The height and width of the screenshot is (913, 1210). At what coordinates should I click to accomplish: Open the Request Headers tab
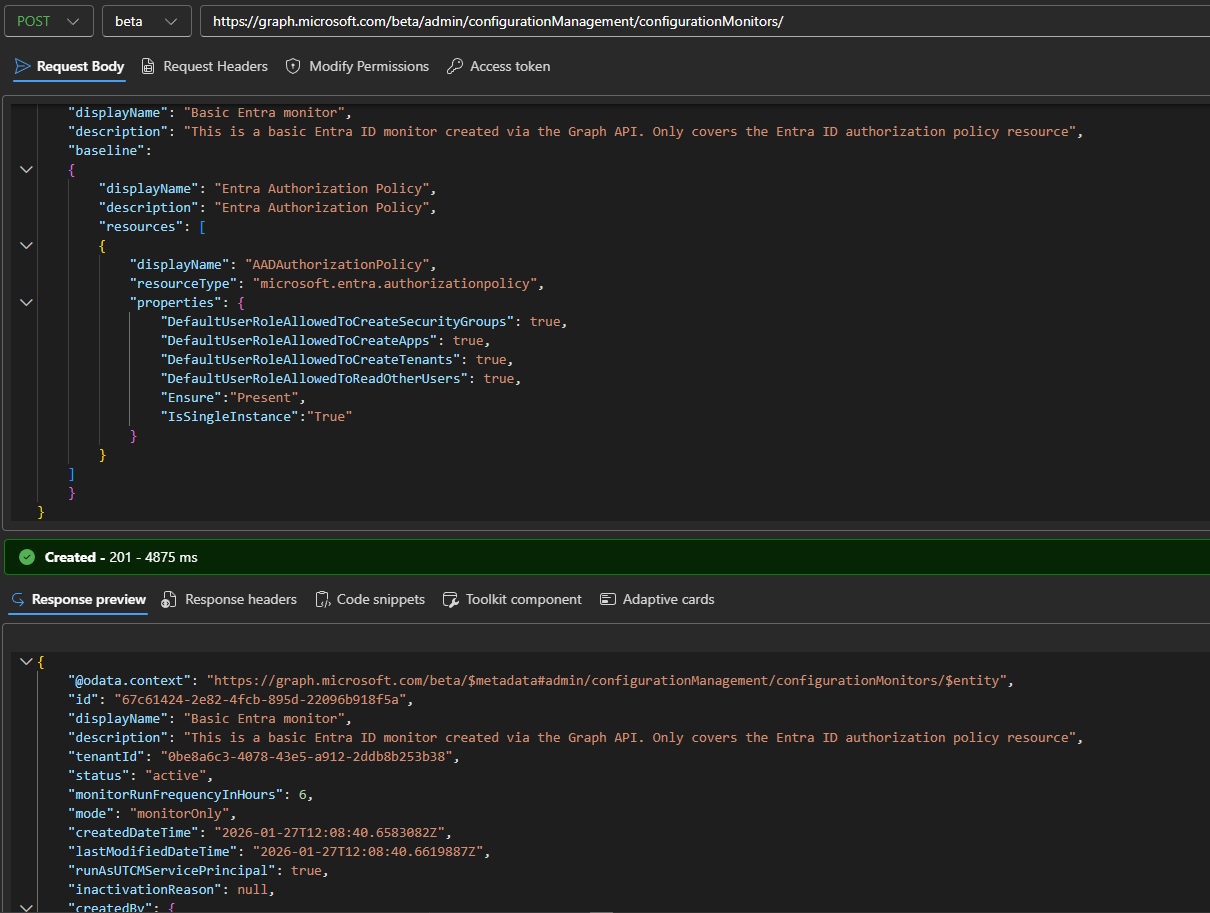point(215,66)
